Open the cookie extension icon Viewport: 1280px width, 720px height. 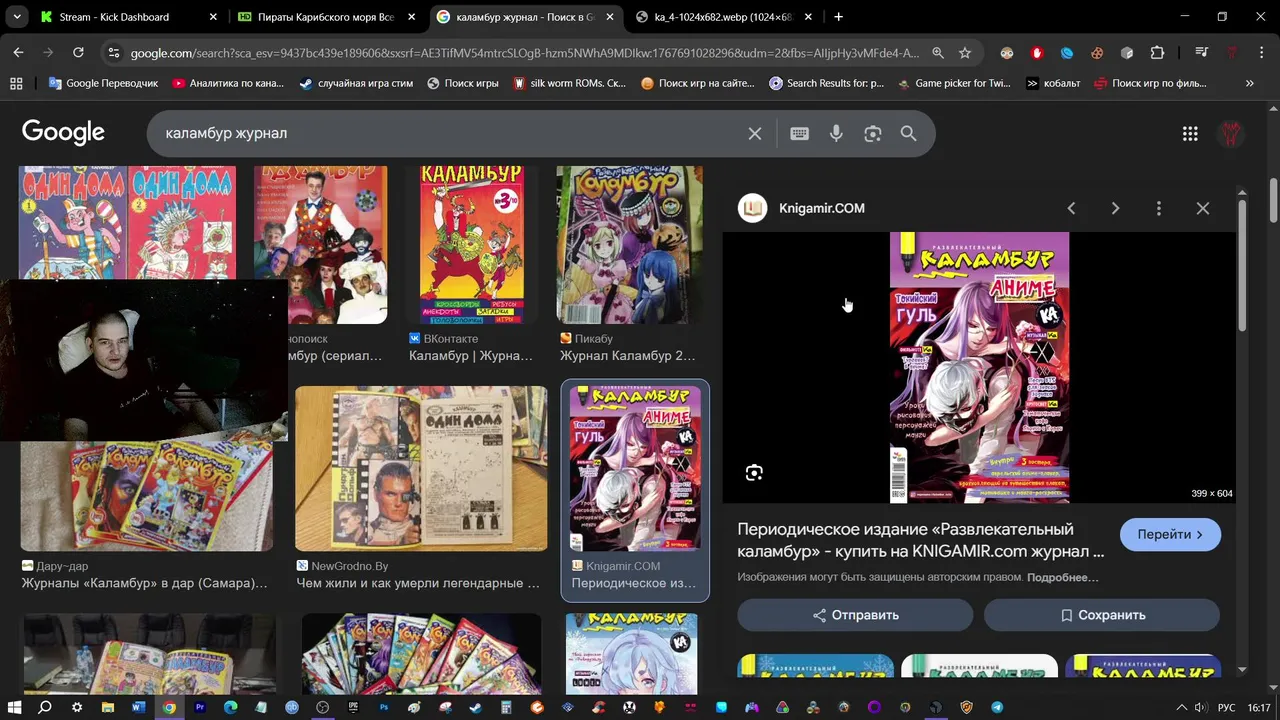(x=1097, y=52)
